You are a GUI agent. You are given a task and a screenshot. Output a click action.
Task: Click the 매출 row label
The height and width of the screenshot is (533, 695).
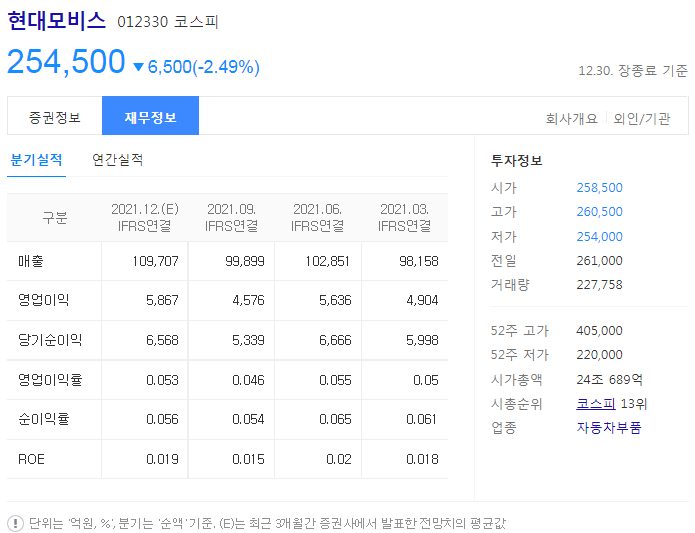coord(31,261)
